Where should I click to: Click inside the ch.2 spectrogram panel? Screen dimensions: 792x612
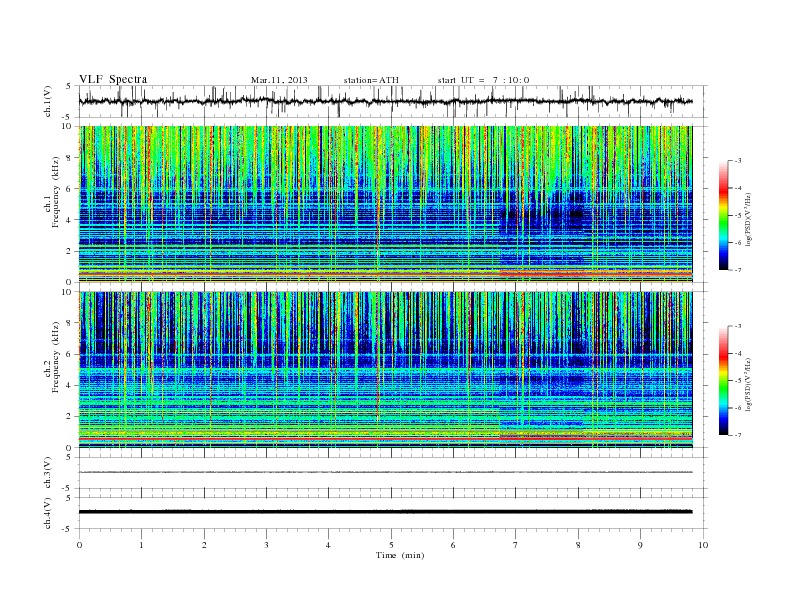pos(385,370)
